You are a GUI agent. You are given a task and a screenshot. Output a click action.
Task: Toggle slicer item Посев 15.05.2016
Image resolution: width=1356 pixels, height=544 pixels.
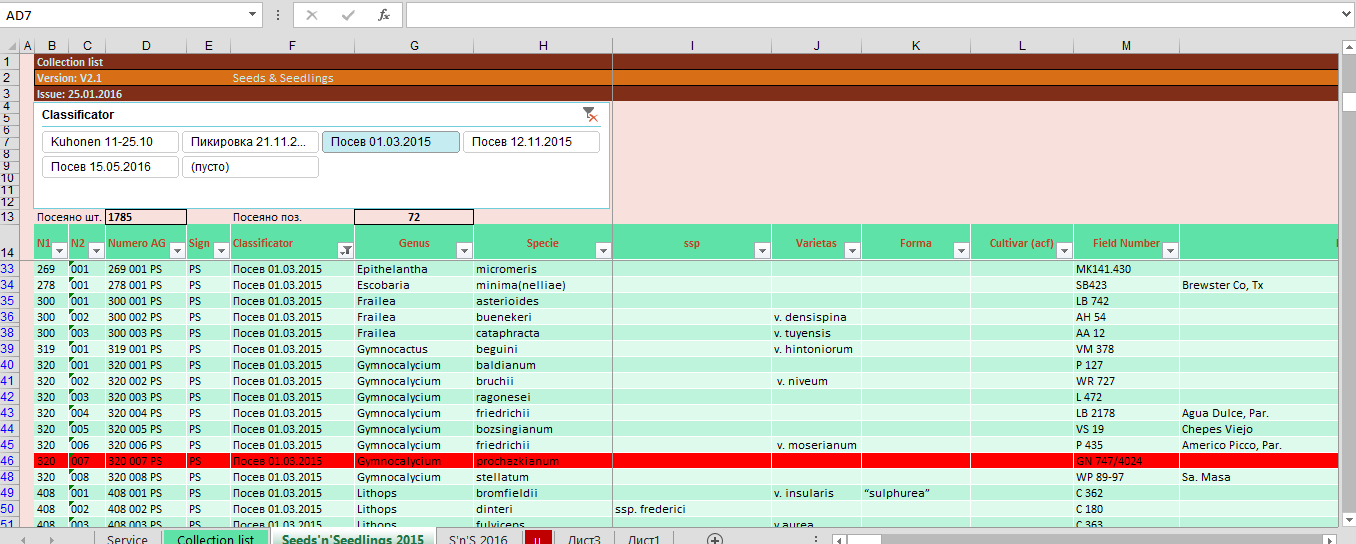click(x=110, y=167)
